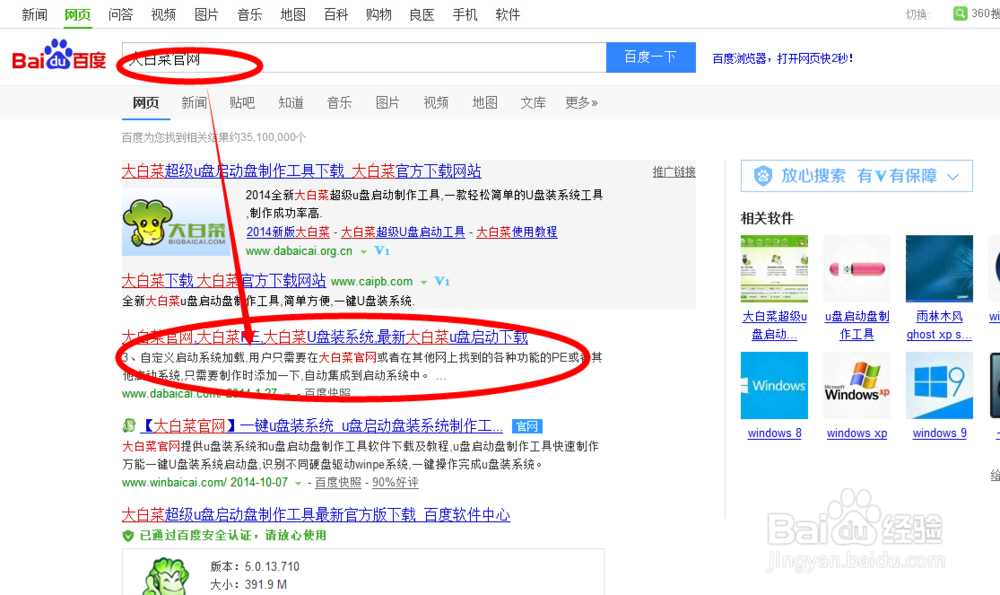This screenshot has width=1000, height=595.
Task: Switch to the 视频 results tab
Action: click(x=436, y=103)
